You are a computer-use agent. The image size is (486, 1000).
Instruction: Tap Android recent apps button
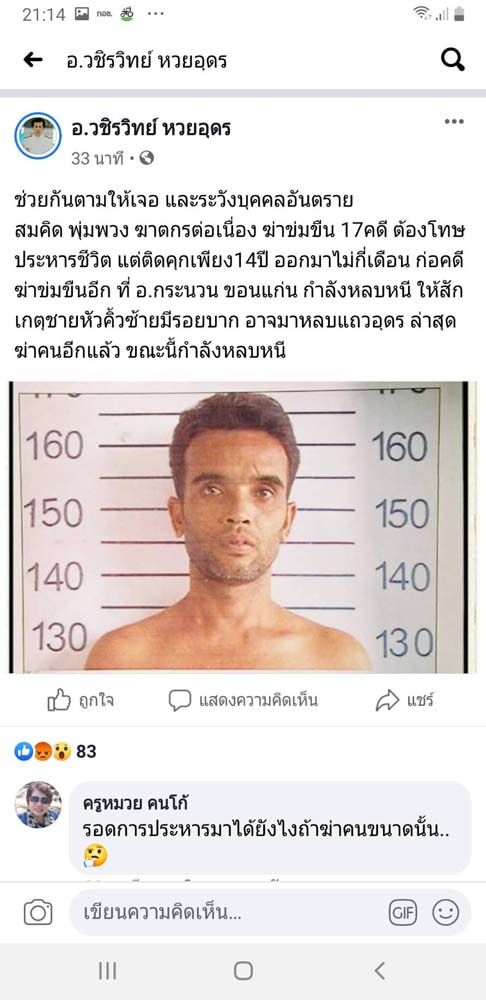click(107, 971)
